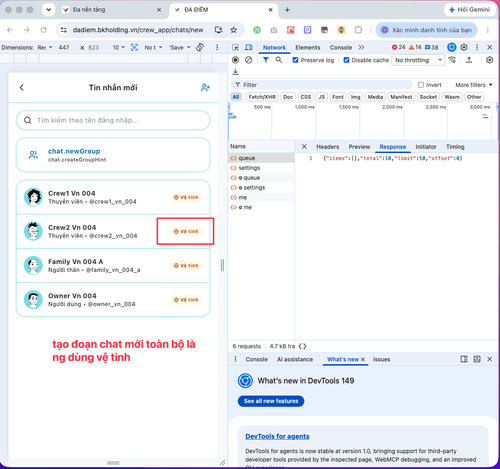Open the Headers tab of request
Screen dimensions: 500x469
(328, 147)
